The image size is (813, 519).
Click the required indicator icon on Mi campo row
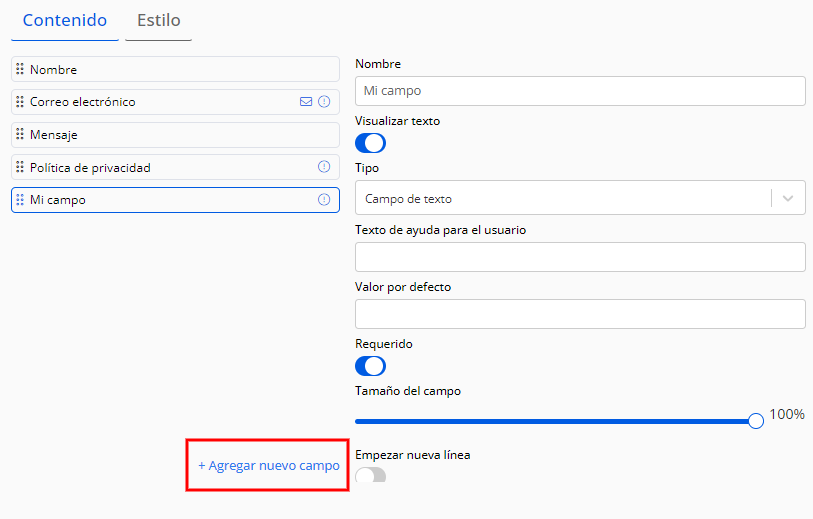tap(324, 200)
